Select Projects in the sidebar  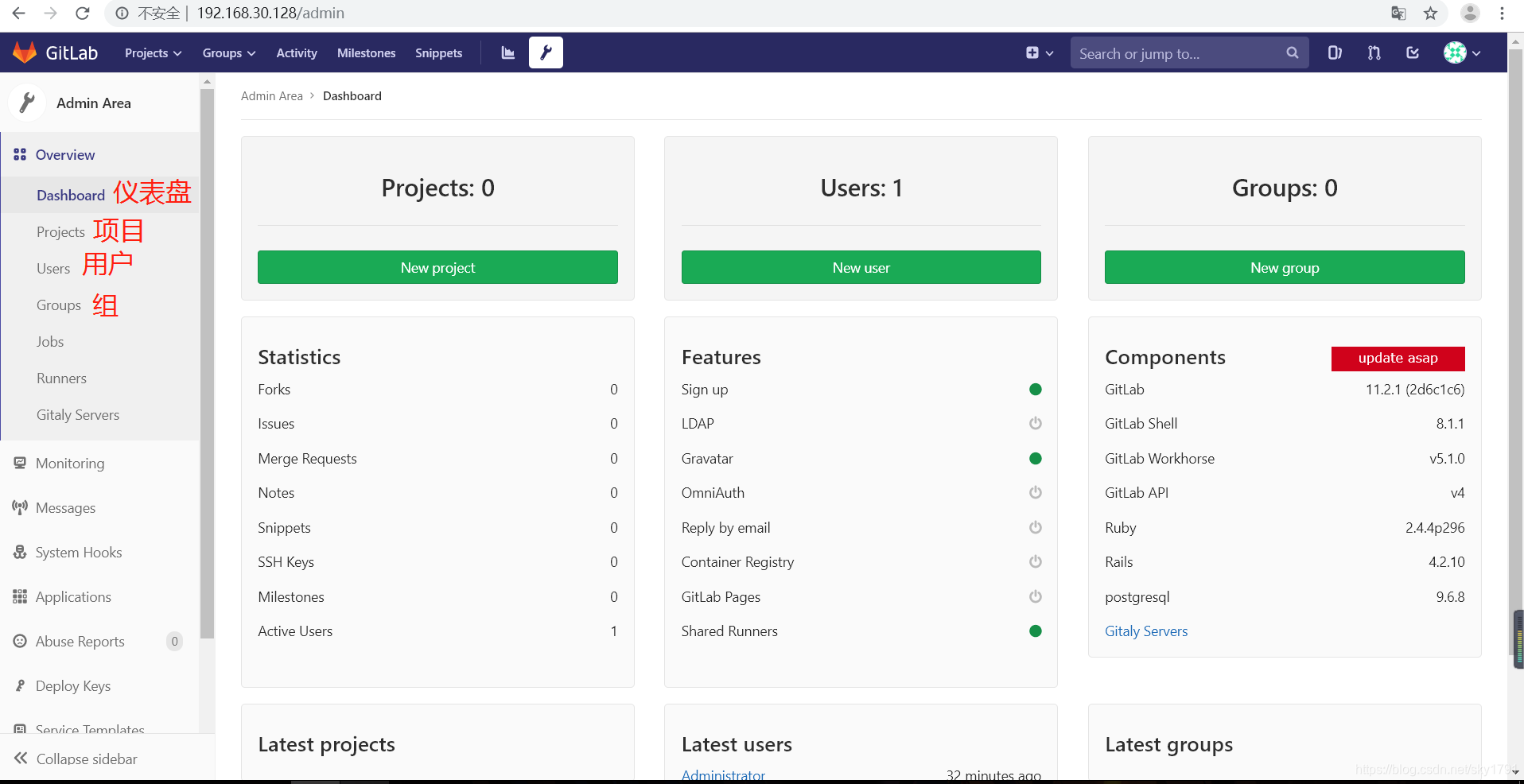tap(60, 231)
